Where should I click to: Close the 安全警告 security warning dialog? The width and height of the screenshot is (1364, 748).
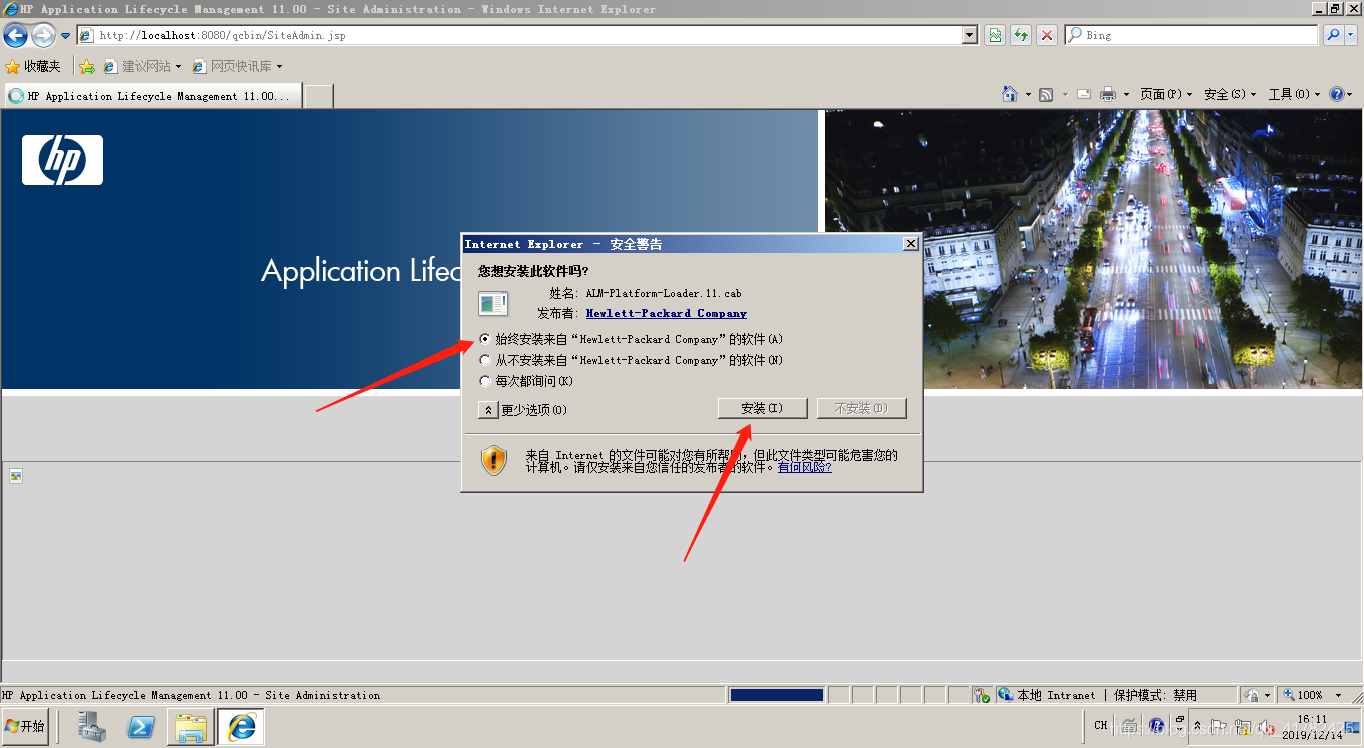point(910,244)
